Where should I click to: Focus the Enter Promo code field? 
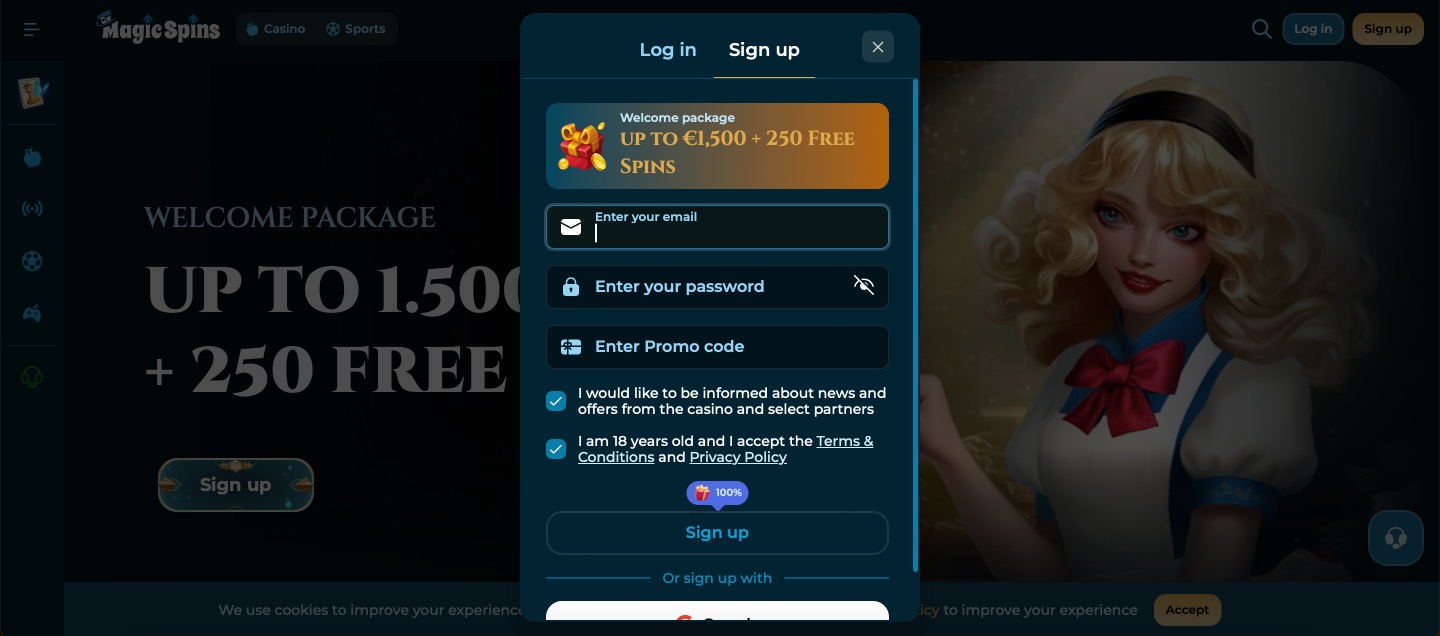tap(717, 347)
